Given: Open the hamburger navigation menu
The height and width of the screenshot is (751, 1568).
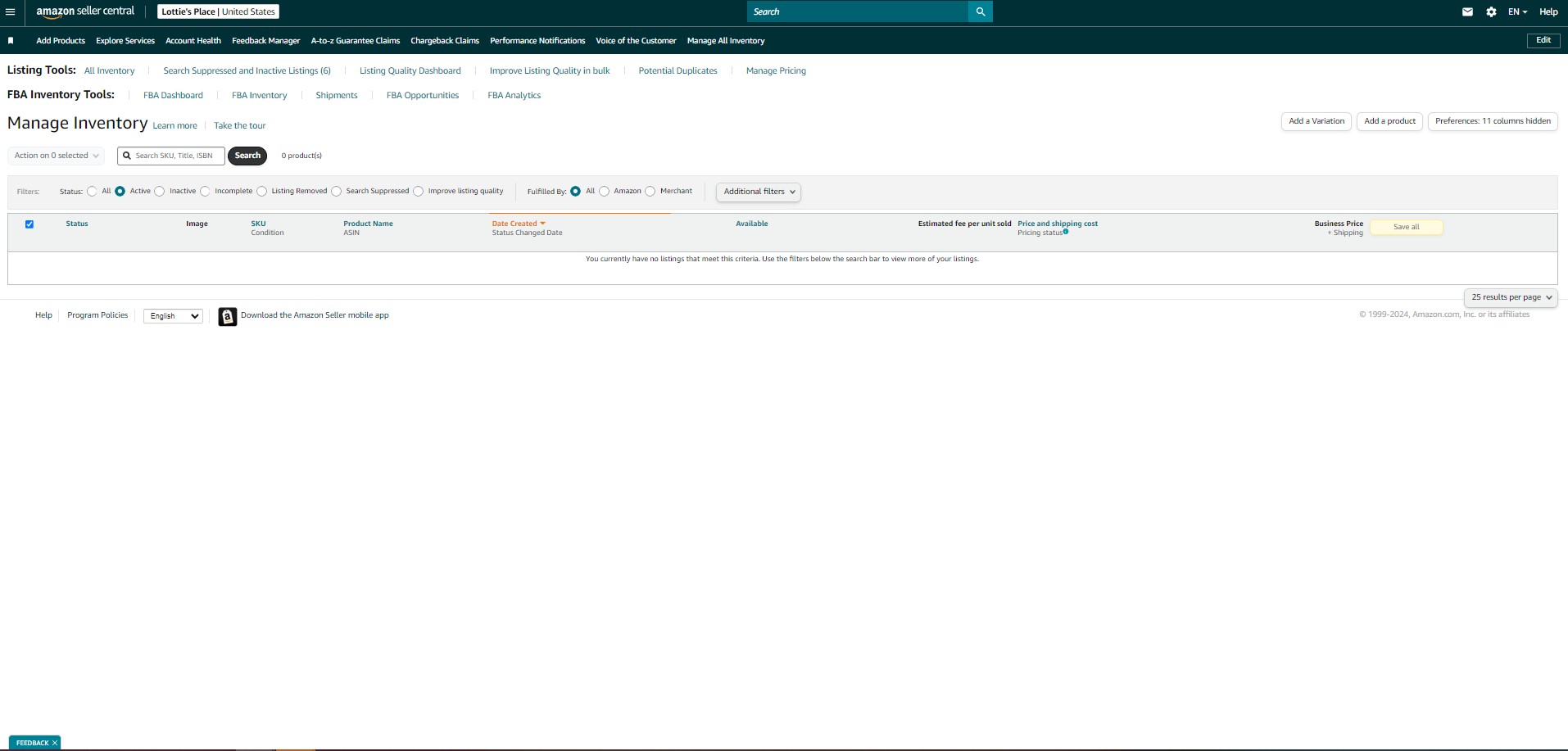Looking at the screenshot, I should [x=11, y=11].
